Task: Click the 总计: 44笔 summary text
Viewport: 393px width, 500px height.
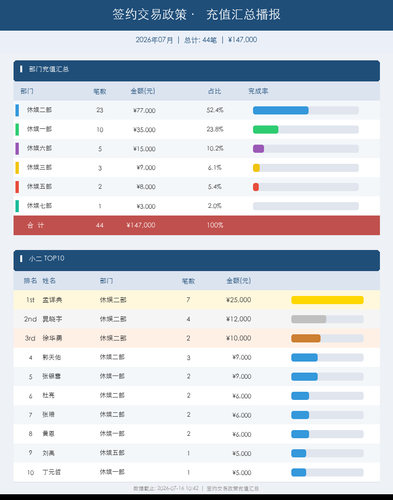Action: (200, 40)
